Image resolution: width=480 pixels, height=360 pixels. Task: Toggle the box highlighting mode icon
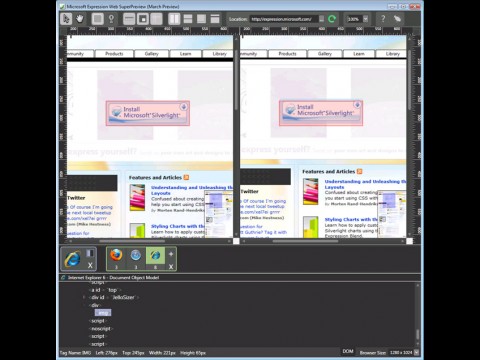click(x=97, y=19)
